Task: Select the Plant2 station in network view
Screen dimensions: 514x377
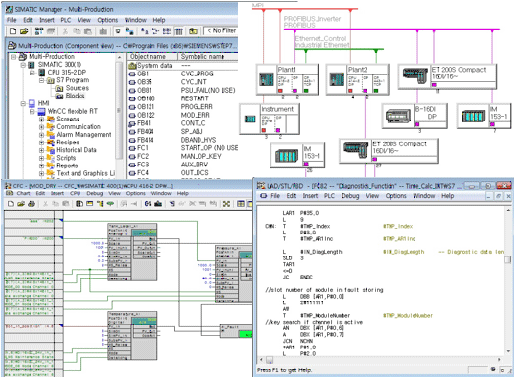Action: point(357,79)
